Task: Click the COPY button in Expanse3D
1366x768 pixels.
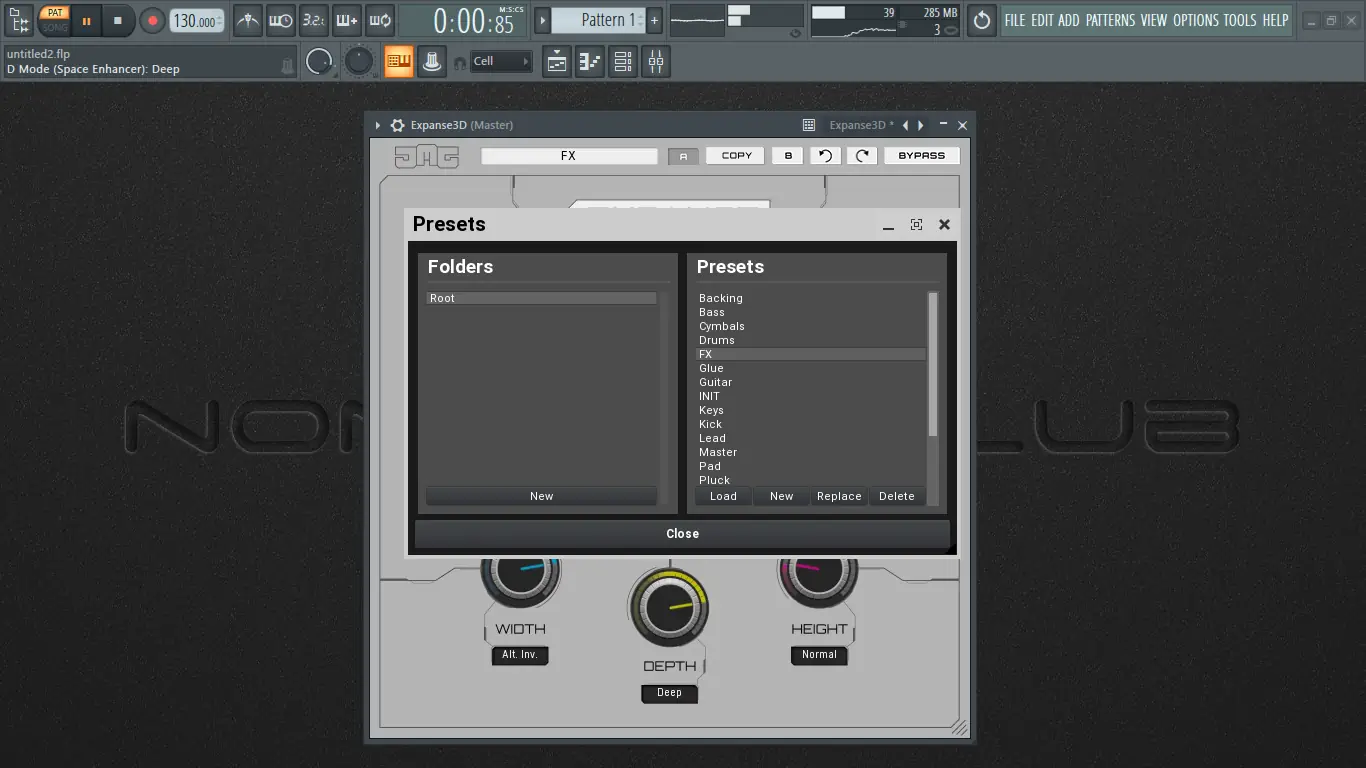Action: [736, 156]
